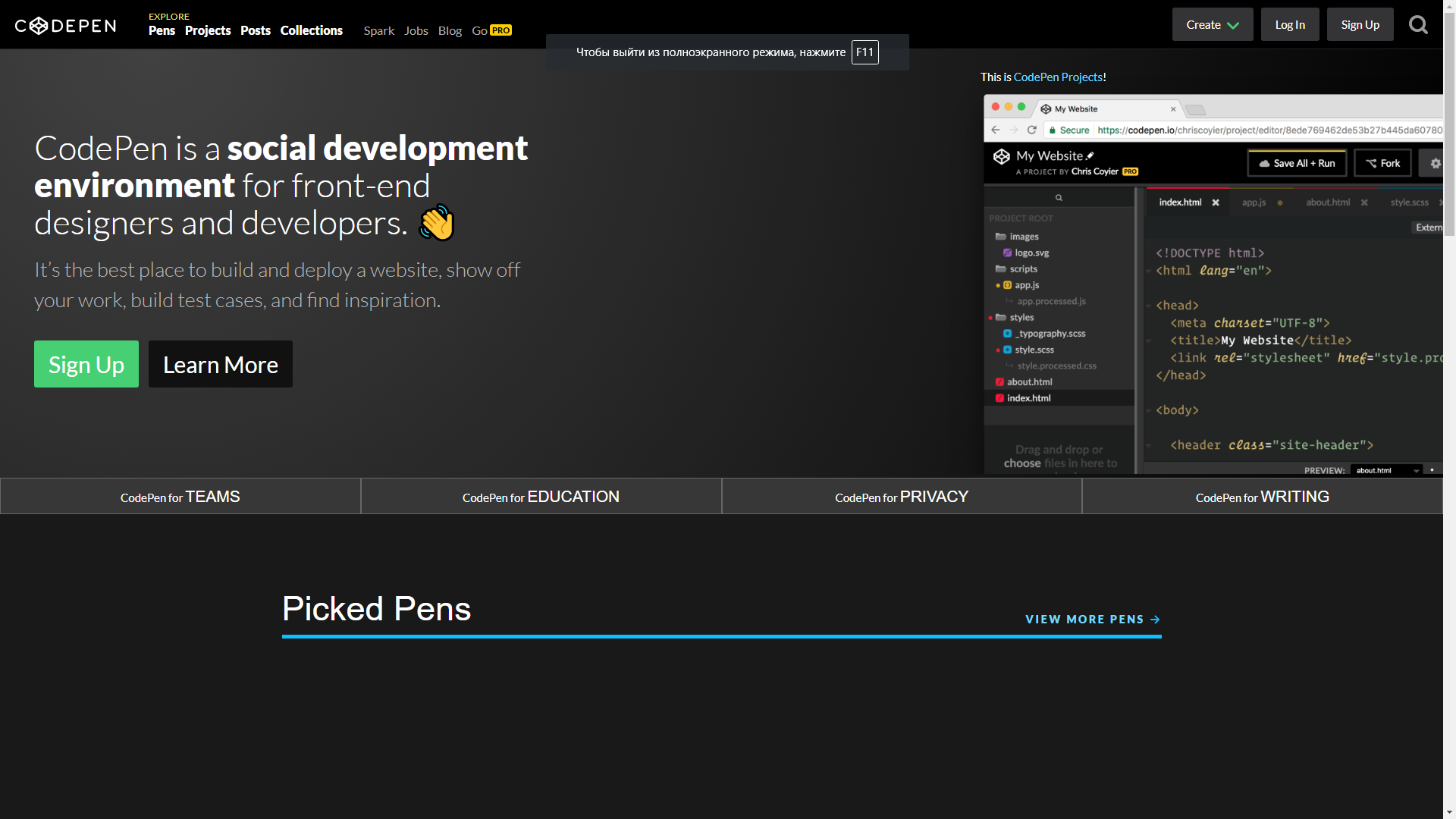Viewport: 1456px width, 819px height.
Task: Open the Pens explore menu
Action: tap(162, 30)
